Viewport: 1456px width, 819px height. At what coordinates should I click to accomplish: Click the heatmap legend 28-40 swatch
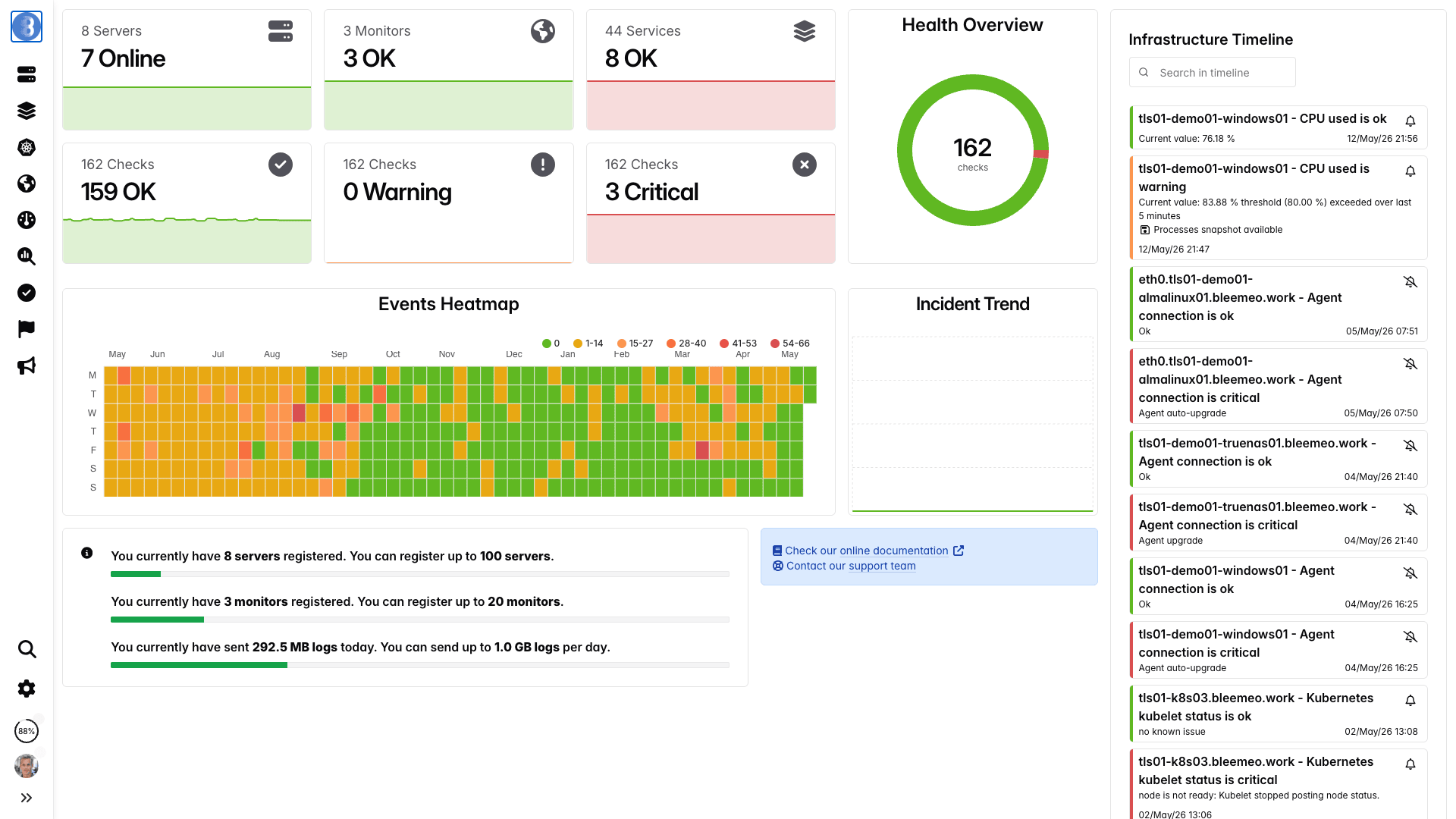click(x=671, y=344)
